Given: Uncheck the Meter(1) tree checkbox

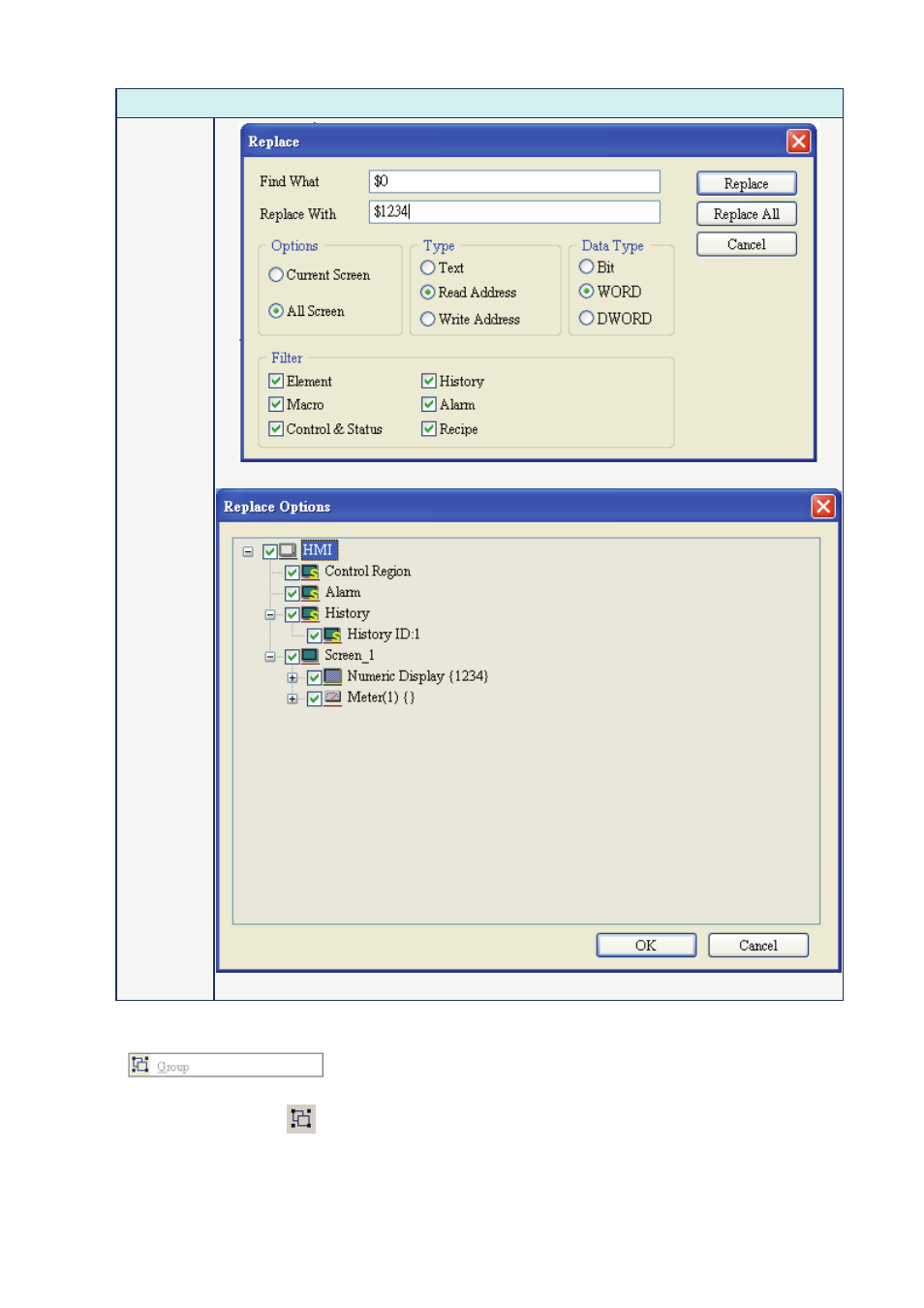Looking at the screenshot, I should tap(314, 699).
